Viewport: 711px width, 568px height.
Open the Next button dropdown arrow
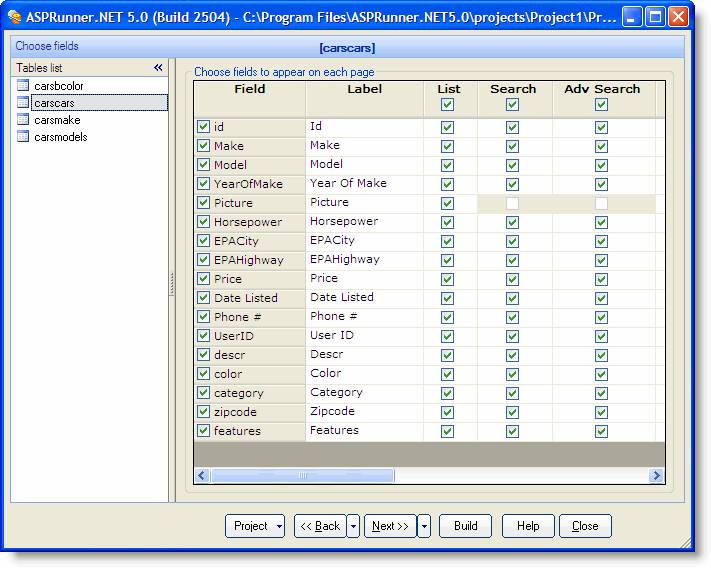[x=424, y=526]
